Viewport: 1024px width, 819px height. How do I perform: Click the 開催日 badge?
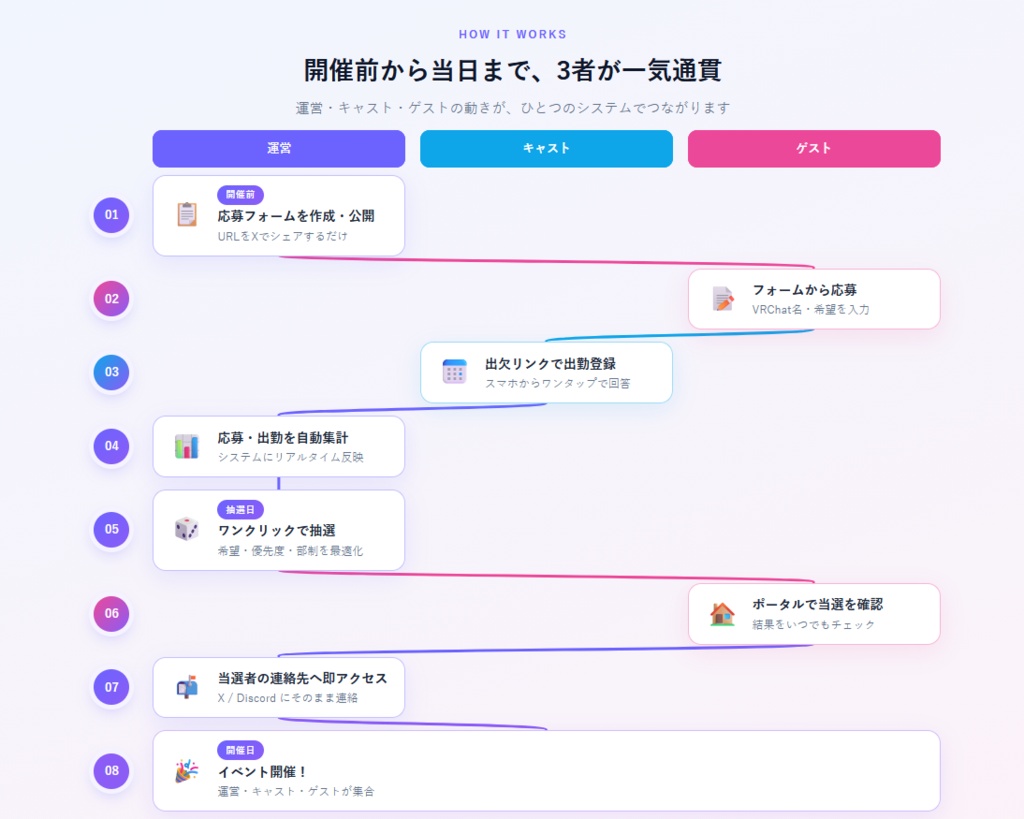240,750
